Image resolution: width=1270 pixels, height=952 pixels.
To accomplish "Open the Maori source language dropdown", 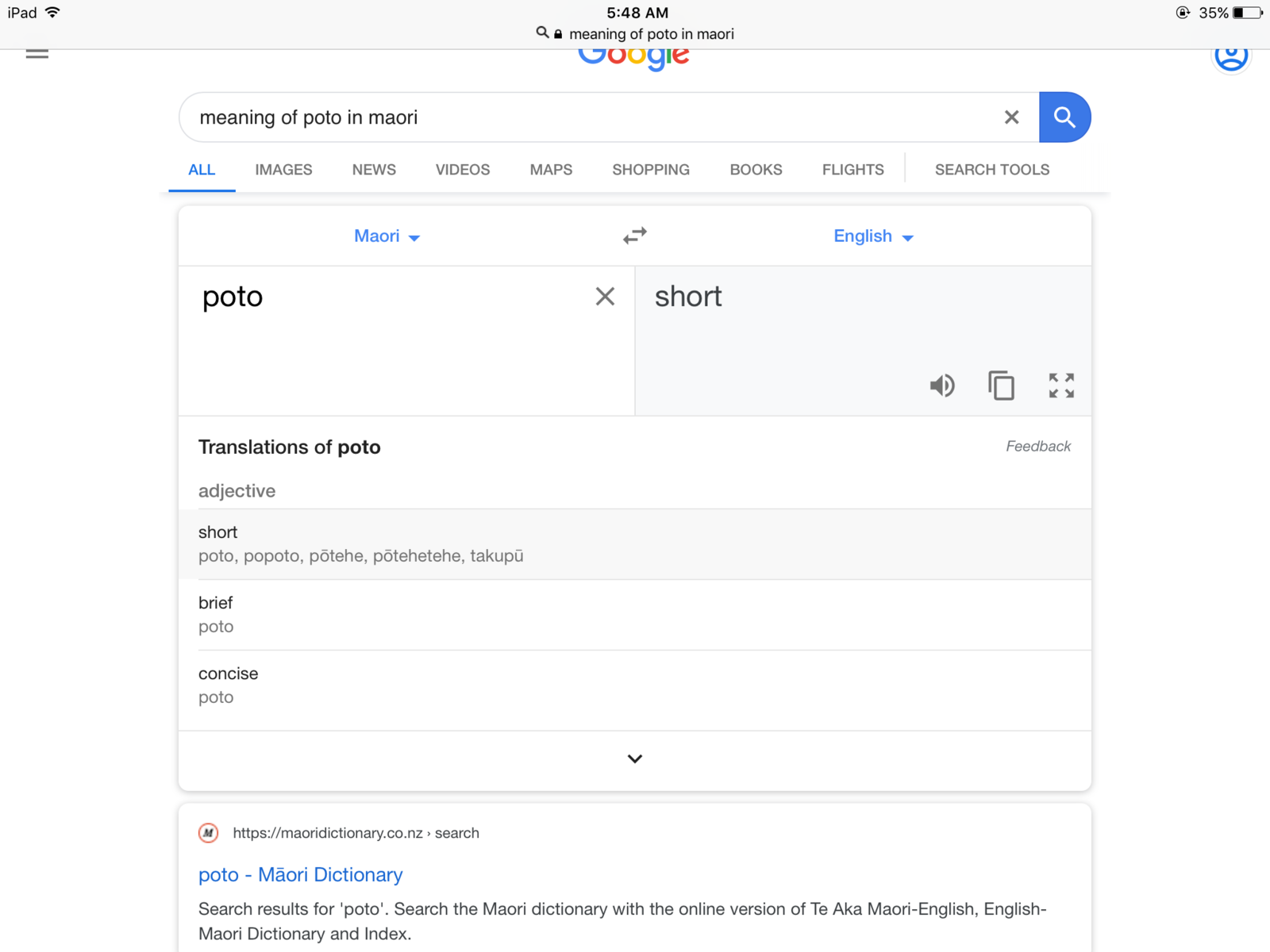I will coord(387,236).
